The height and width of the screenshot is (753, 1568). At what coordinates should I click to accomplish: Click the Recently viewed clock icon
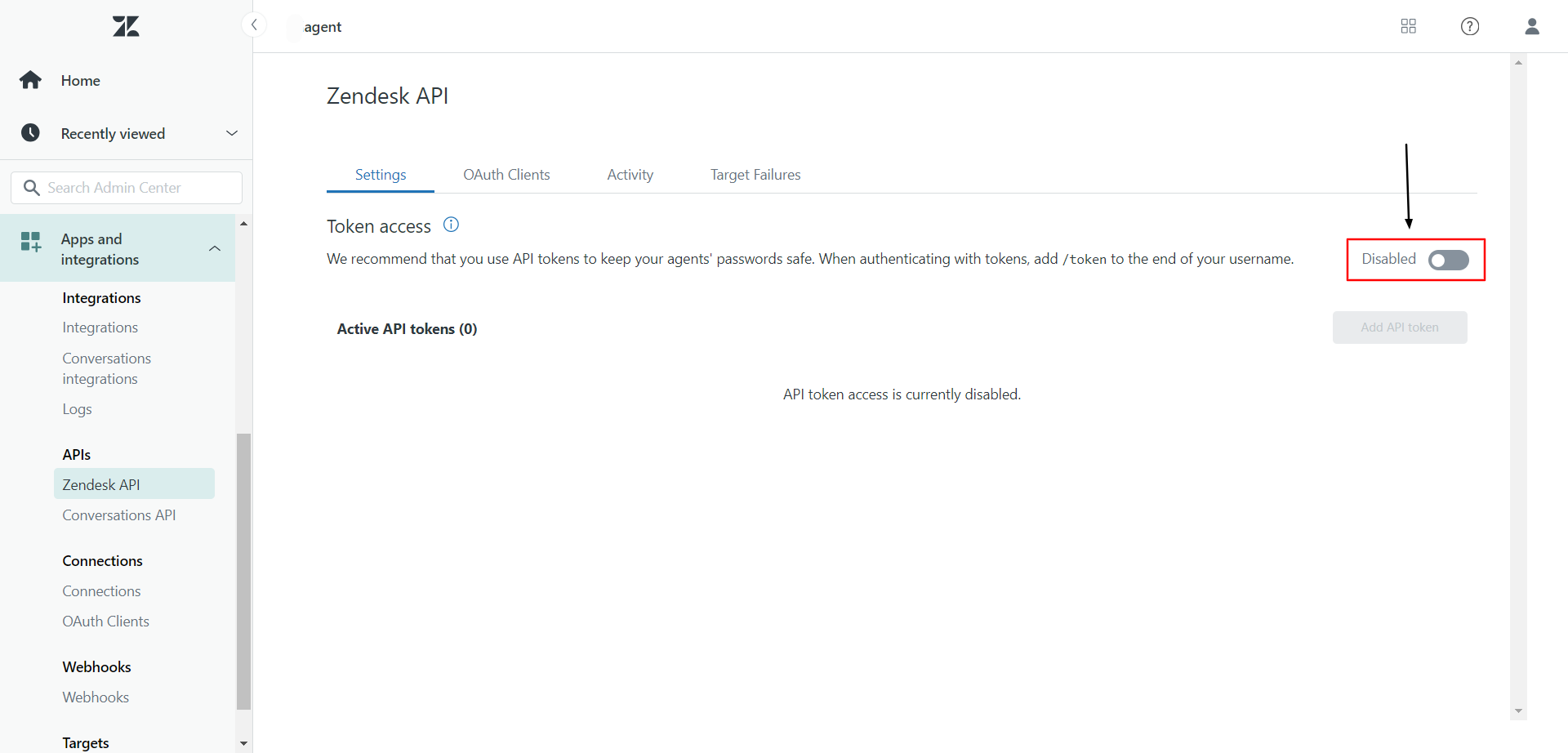click(x=30, y=133)
